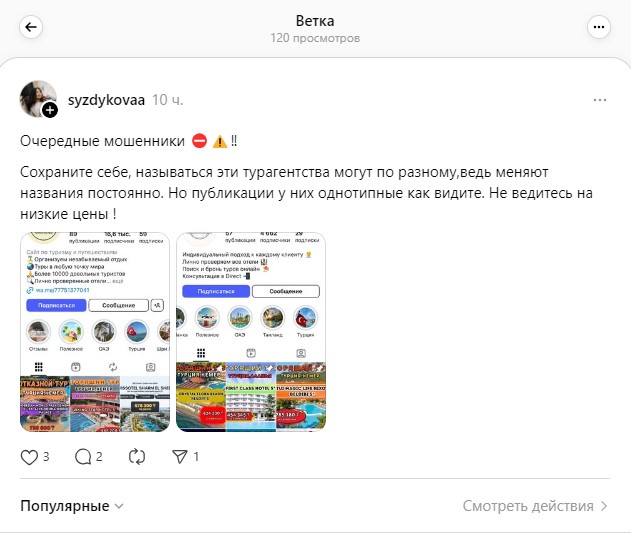Viewport: 631px width, 534px height.
Task: Click the post timestamp 10 ч.
Action: [167, 100]
